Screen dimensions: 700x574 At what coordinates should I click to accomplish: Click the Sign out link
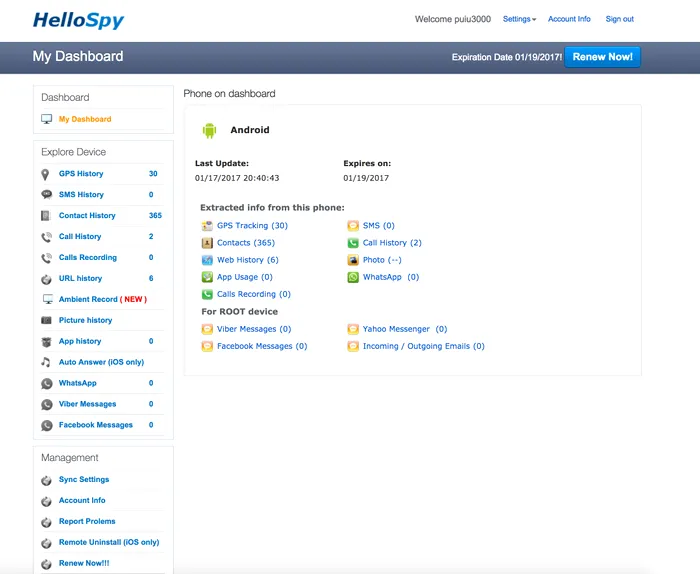(620, 19)
